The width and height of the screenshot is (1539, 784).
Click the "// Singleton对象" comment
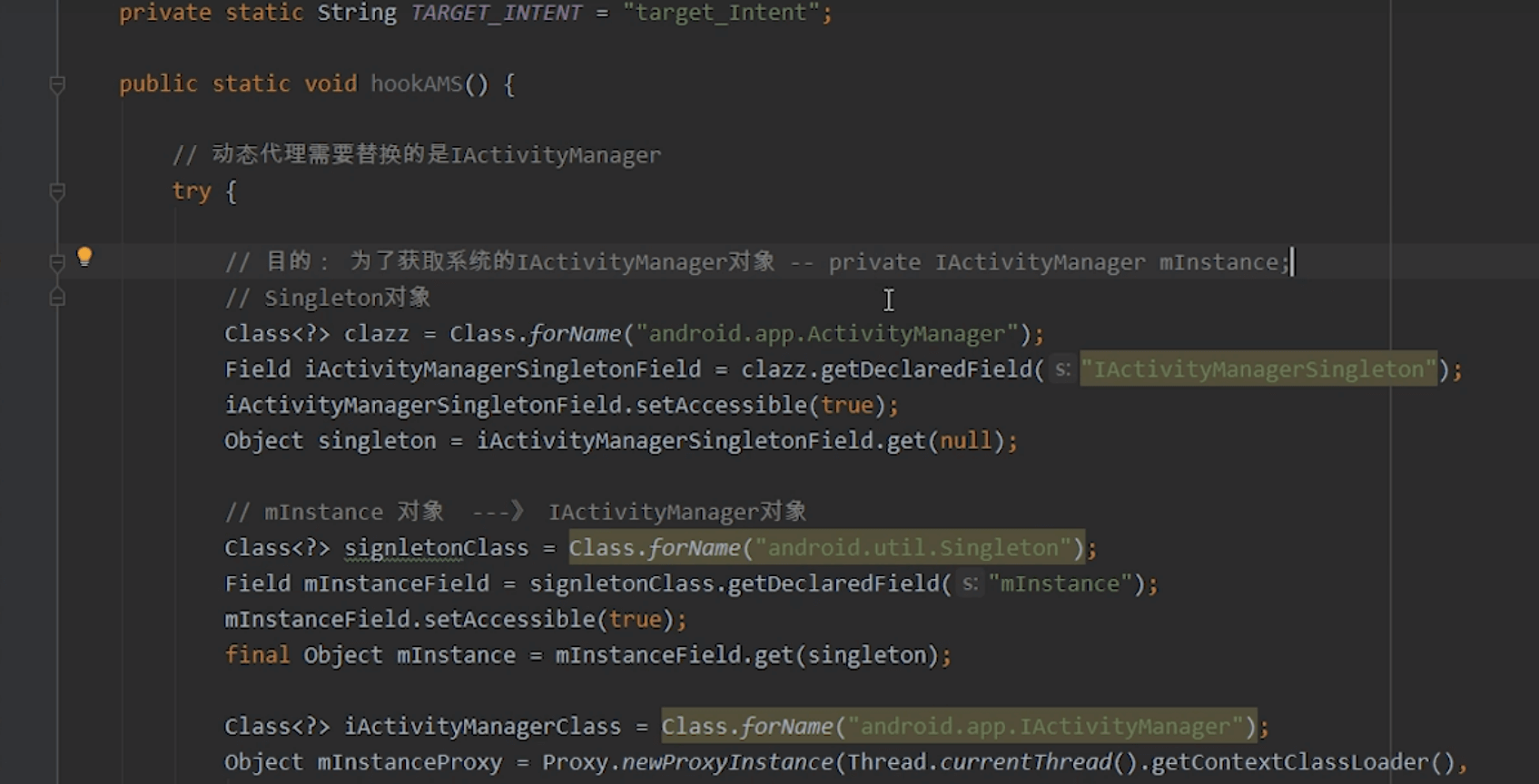(328, 298)
